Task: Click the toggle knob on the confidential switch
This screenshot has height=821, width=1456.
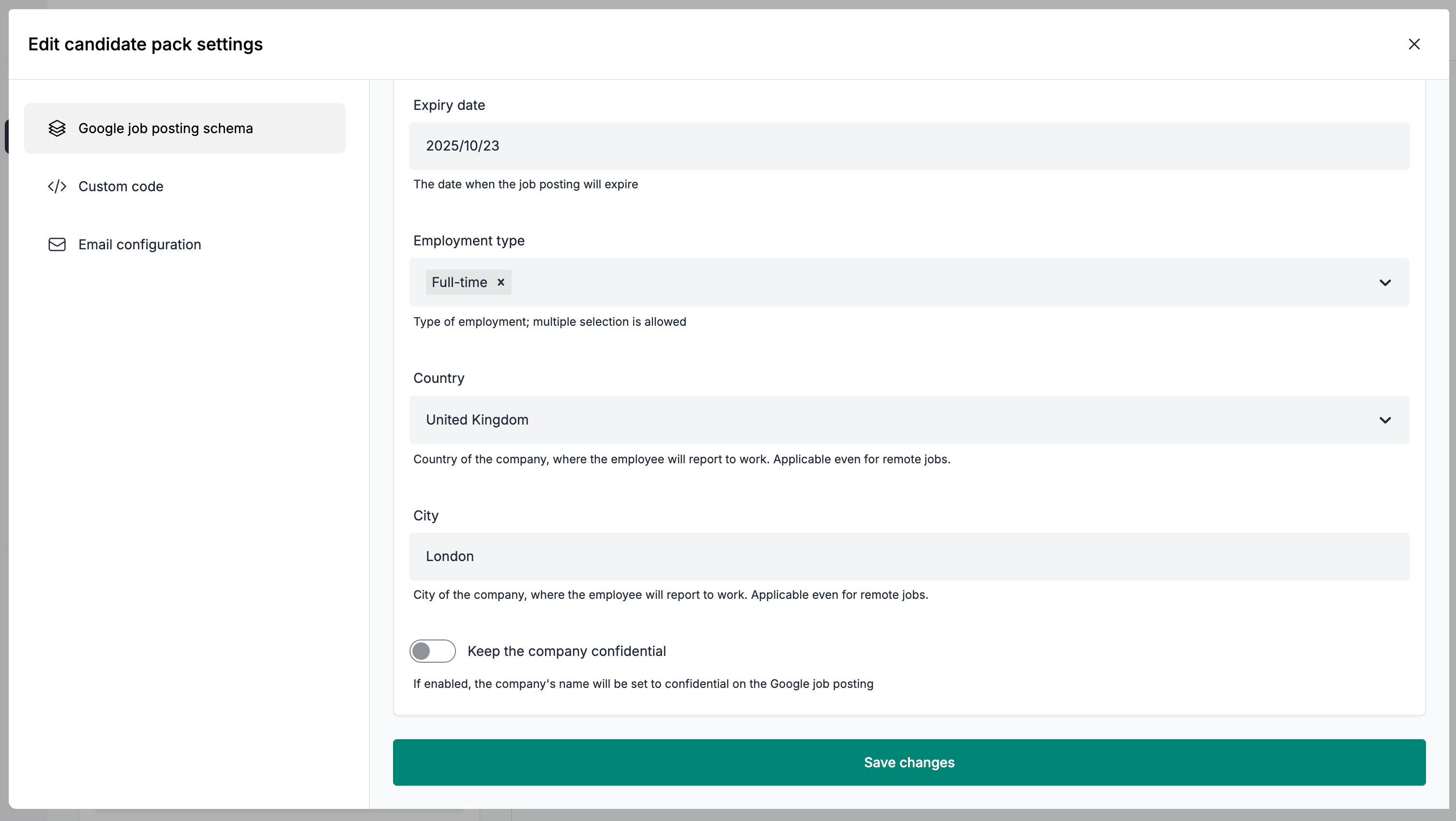Action: (x=423, y=651)
